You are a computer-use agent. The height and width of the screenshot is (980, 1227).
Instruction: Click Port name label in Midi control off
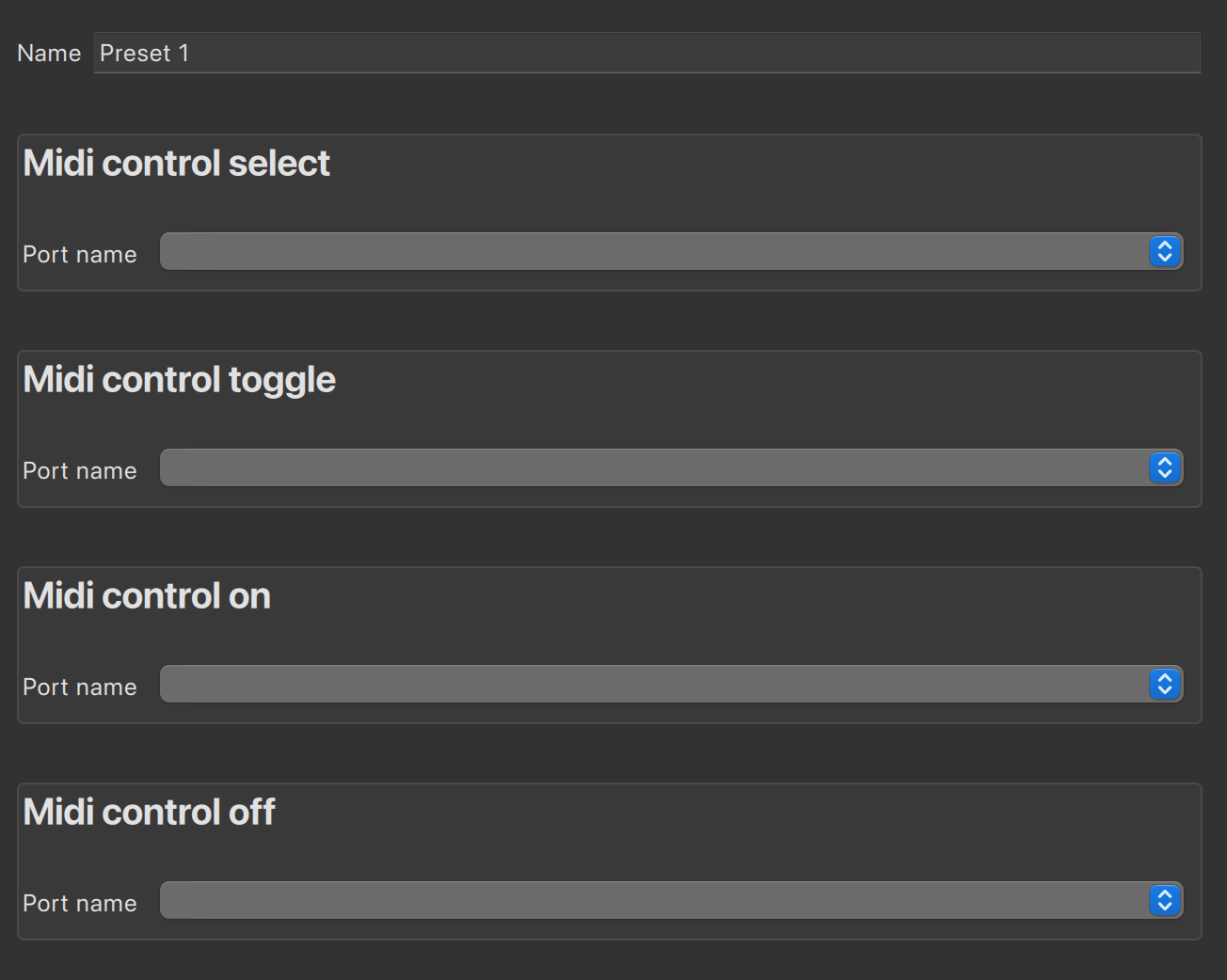click(x=80, y=904)
